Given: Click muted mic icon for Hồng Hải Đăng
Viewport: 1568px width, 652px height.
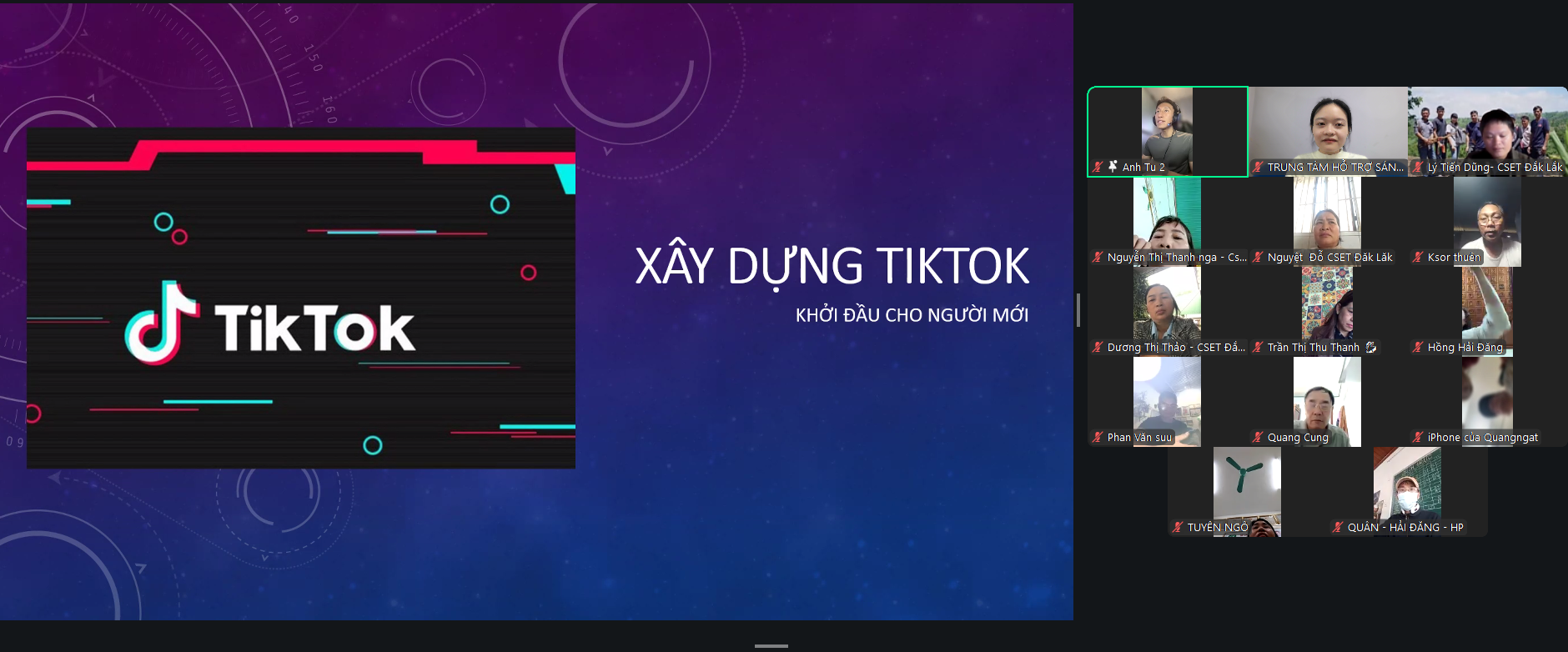Looking at the screenshot, I should point(1418,347).
